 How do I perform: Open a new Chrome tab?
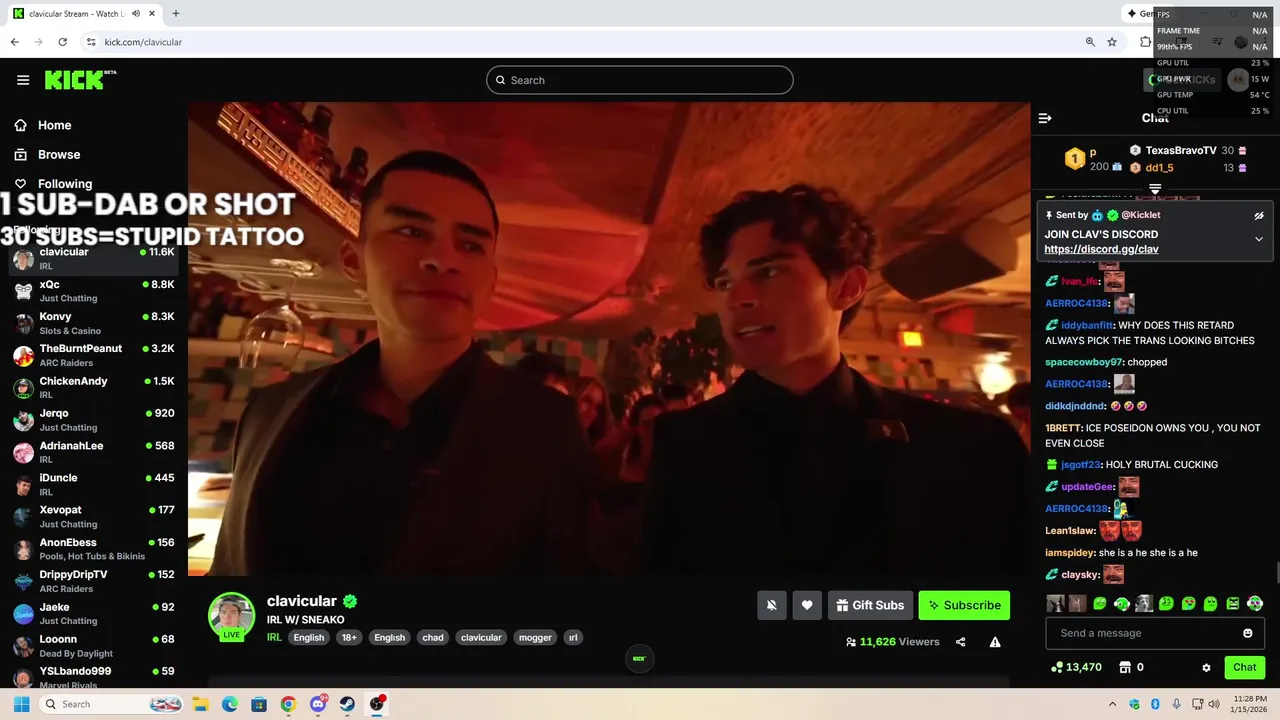176,14
